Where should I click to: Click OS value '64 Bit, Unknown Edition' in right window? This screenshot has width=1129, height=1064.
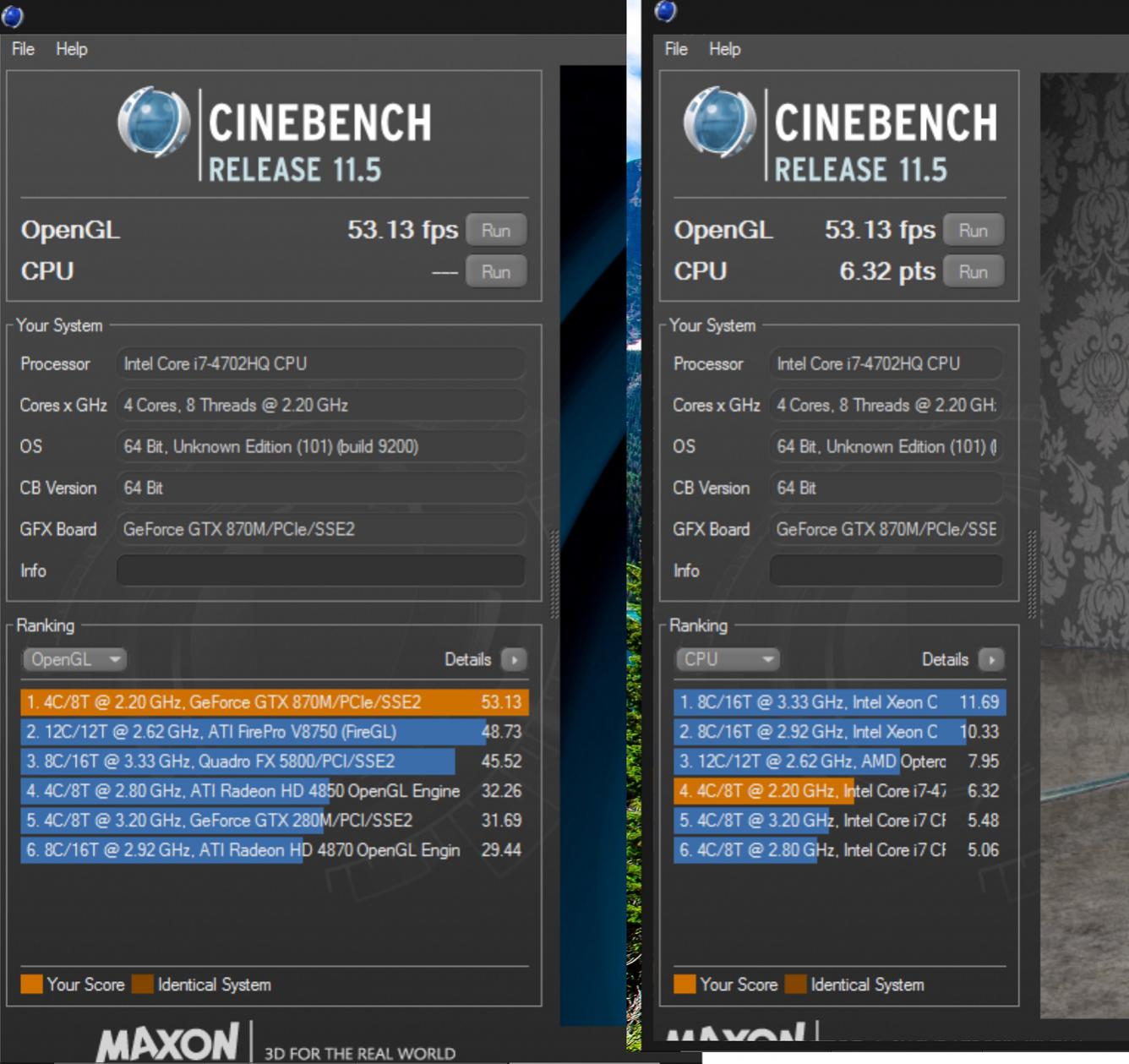tap(886, 446)
